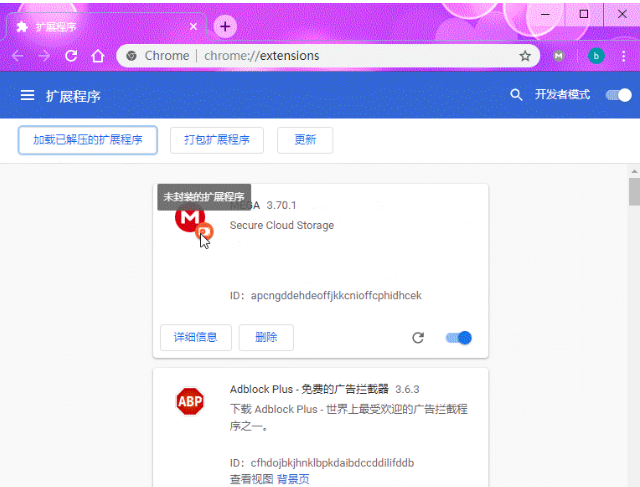
Task: Click the site info icon in address bar
Action: tap(131, 56)
